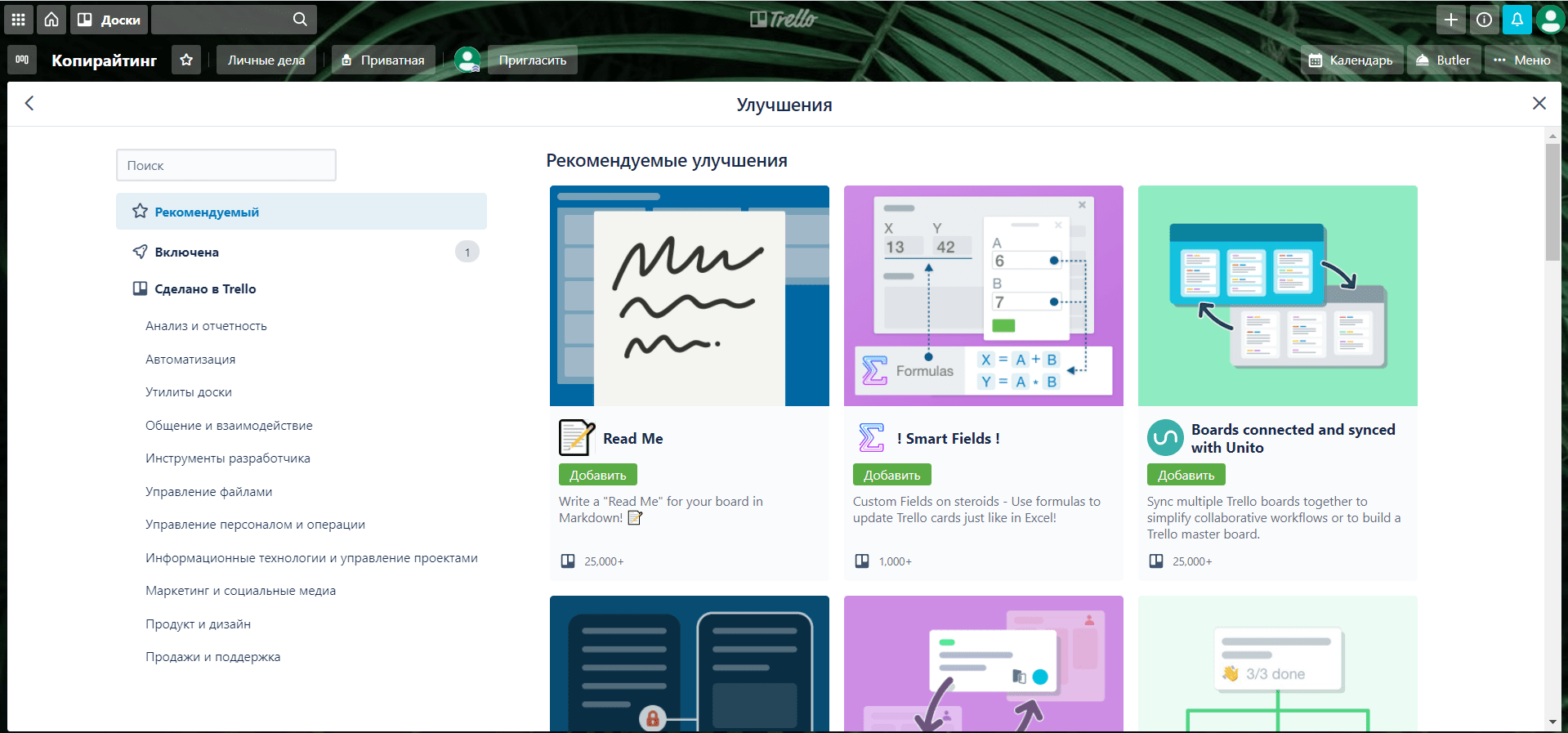Open Boards connected and synced with Unito title
Viewport: 1568px width, 733px height.
click(x=1293, y=439)
